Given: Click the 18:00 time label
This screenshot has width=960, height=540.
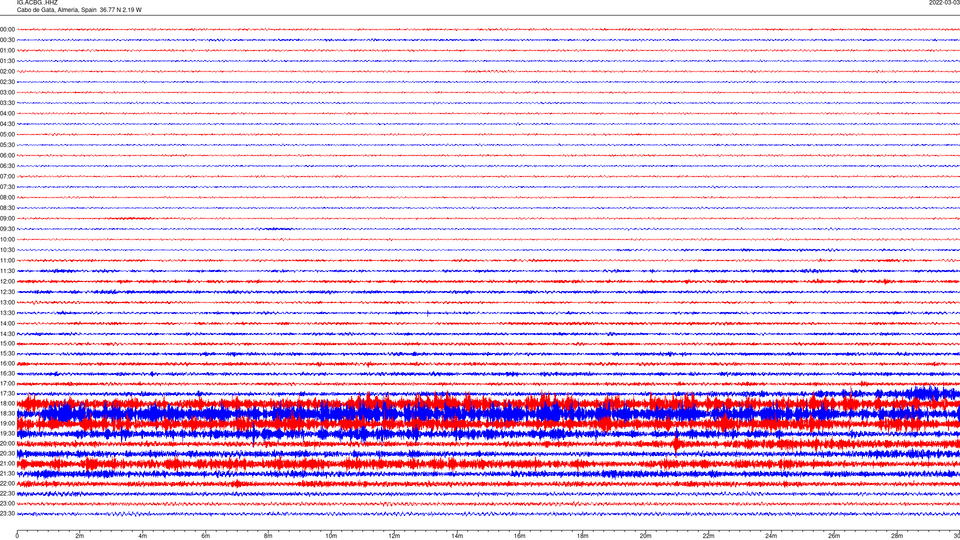Looking at the screenshot, I should point(7,403).
